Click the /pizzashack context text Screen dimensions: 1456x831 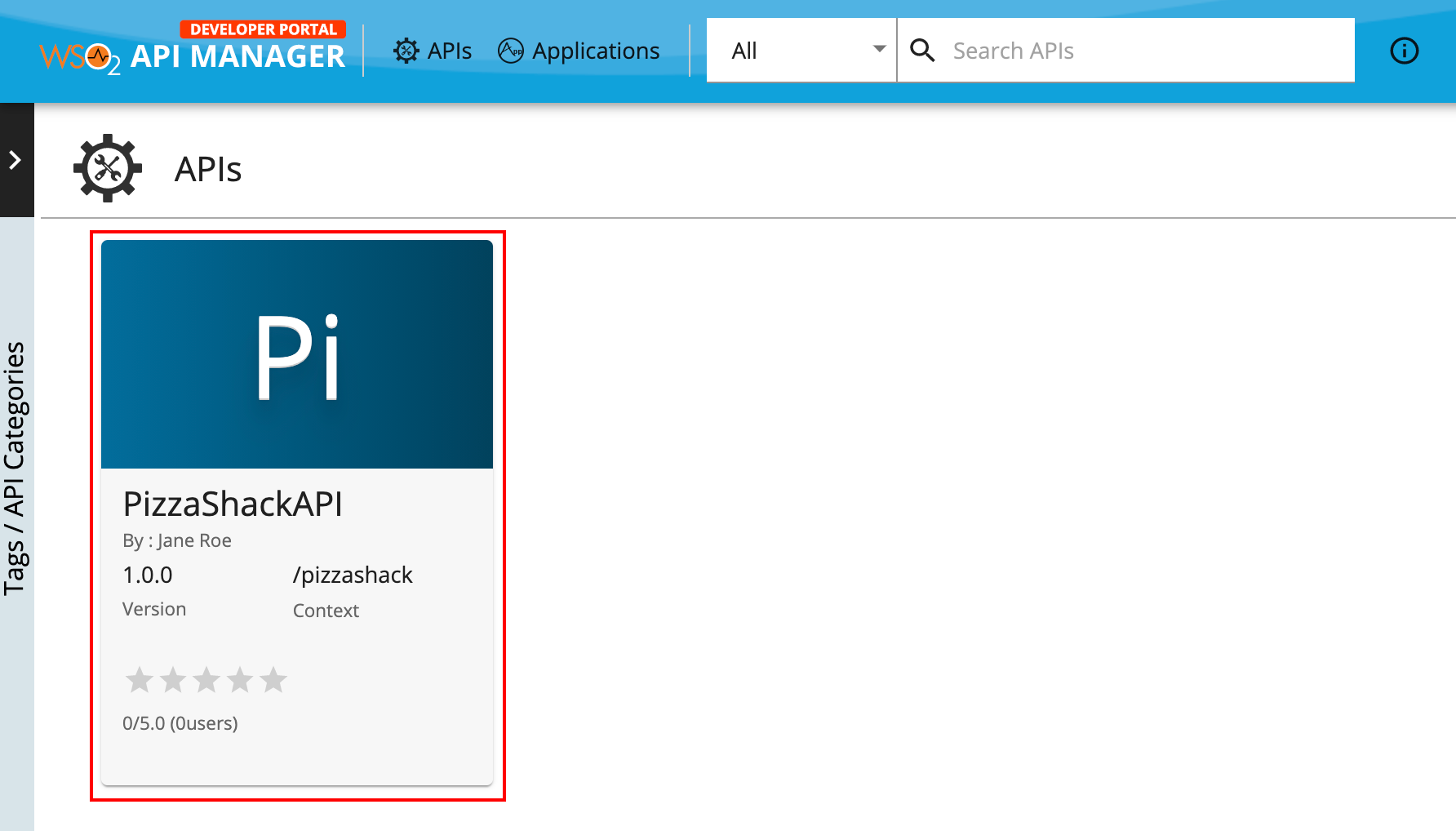353,575
